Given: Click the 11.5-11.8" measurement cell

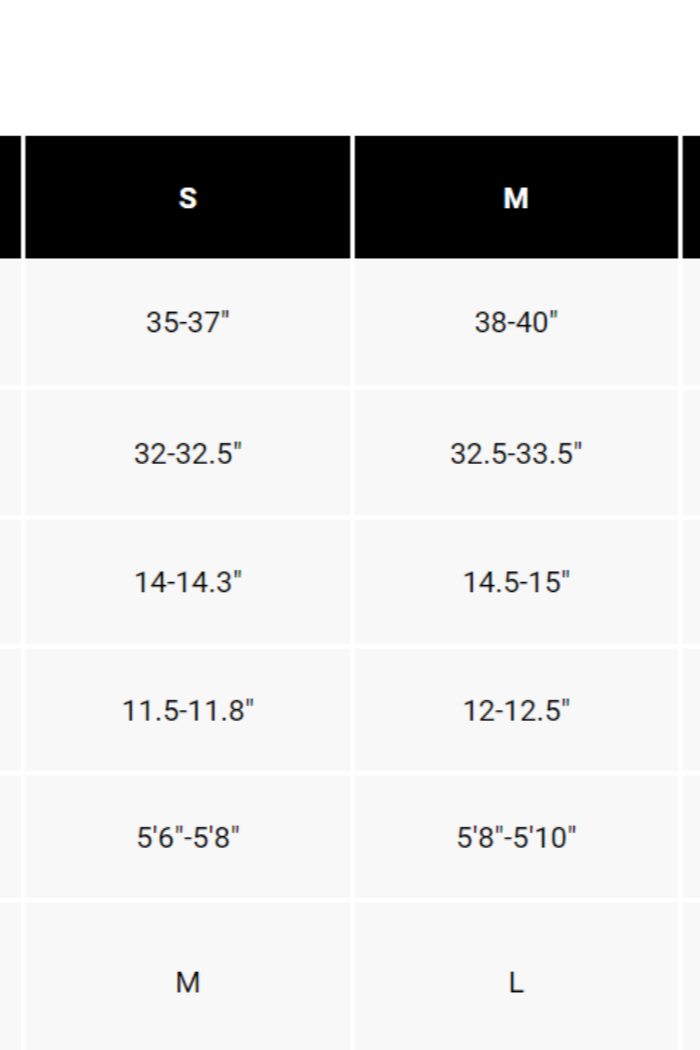Looking at the screenshot, I should pyautogui.click(x=188, y=711).
